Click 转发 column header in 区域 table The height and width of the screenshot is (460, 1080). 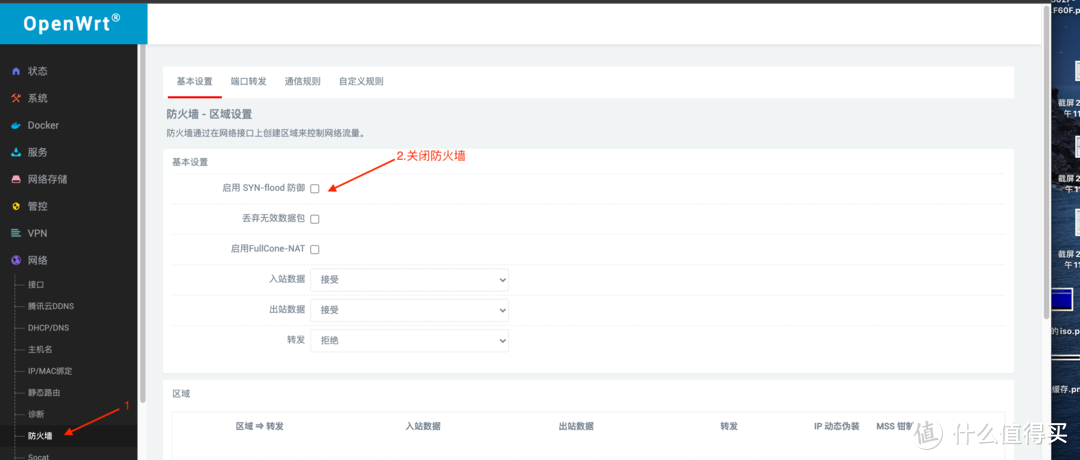tap(729, 426)
